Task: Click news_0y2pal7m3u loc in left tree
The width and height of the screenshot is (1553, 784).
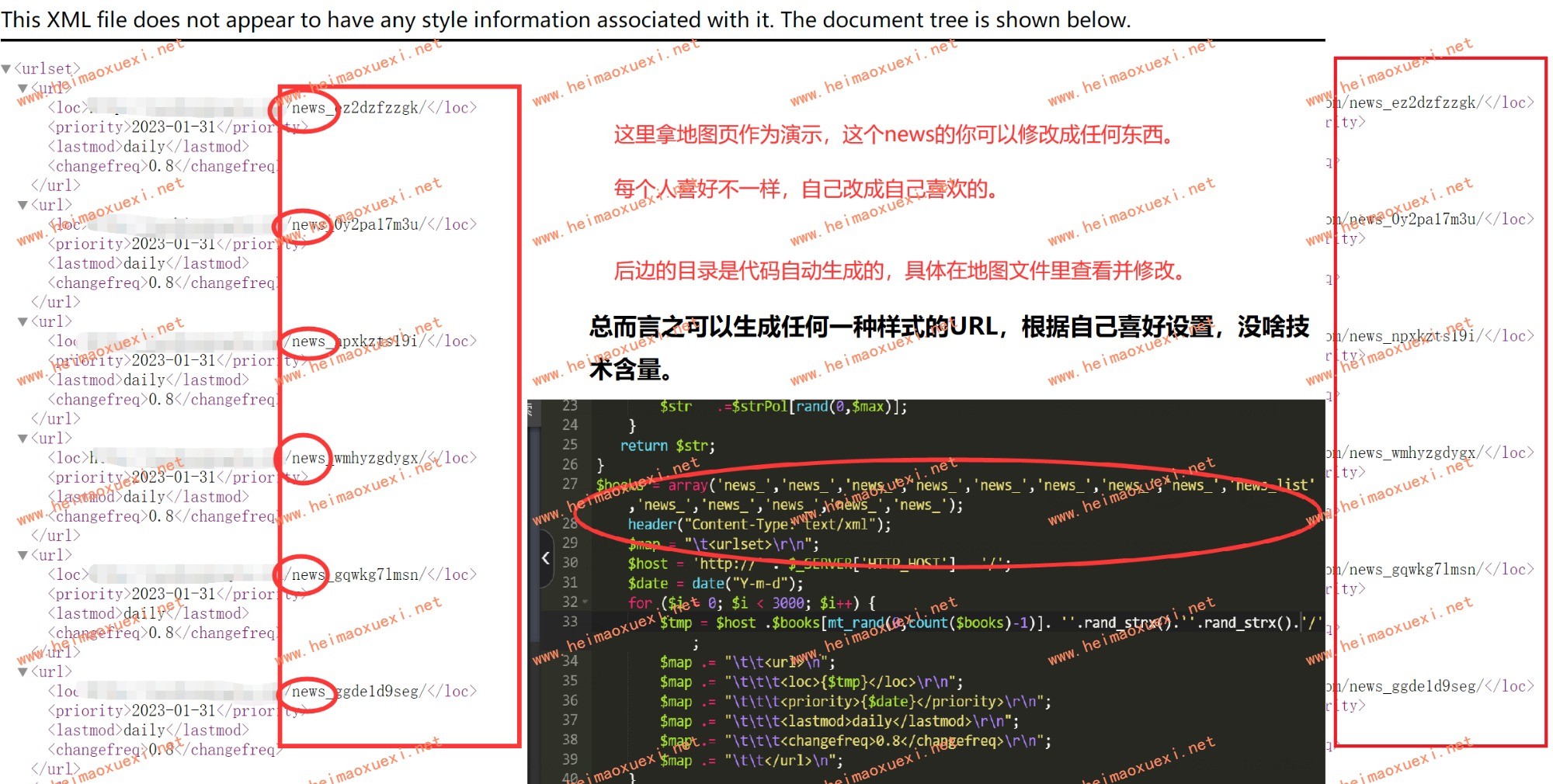Action: tap(380, 225)
